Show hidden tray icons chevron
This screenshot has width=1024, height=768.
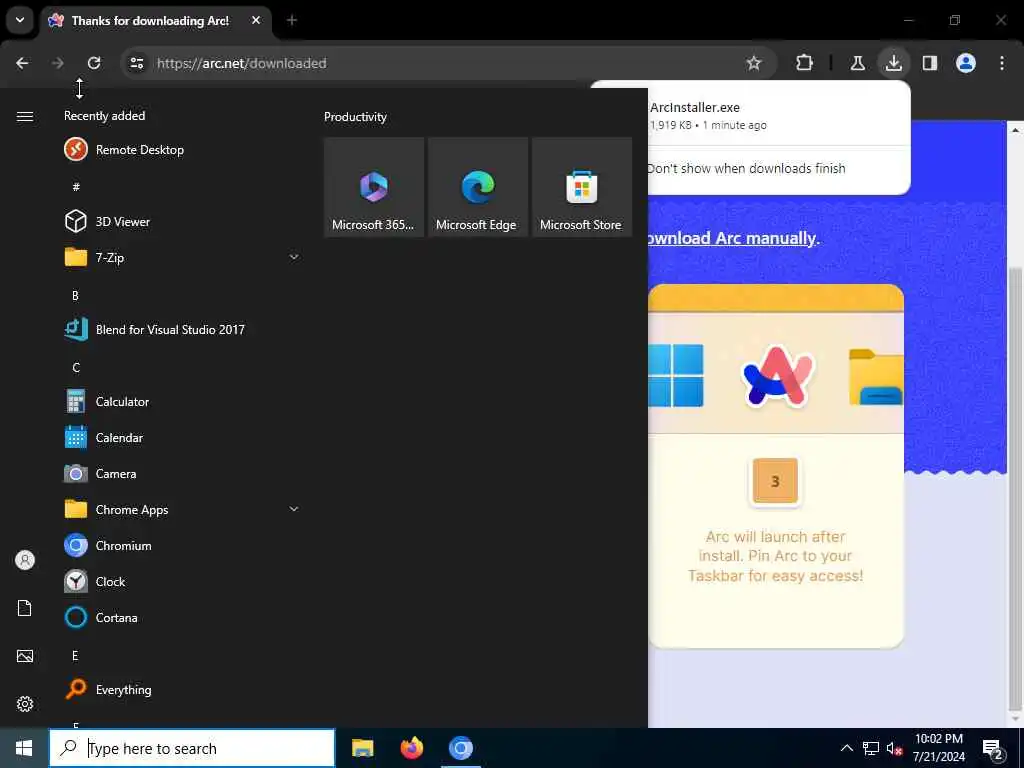pyautogui.click(x=846, y=748)
